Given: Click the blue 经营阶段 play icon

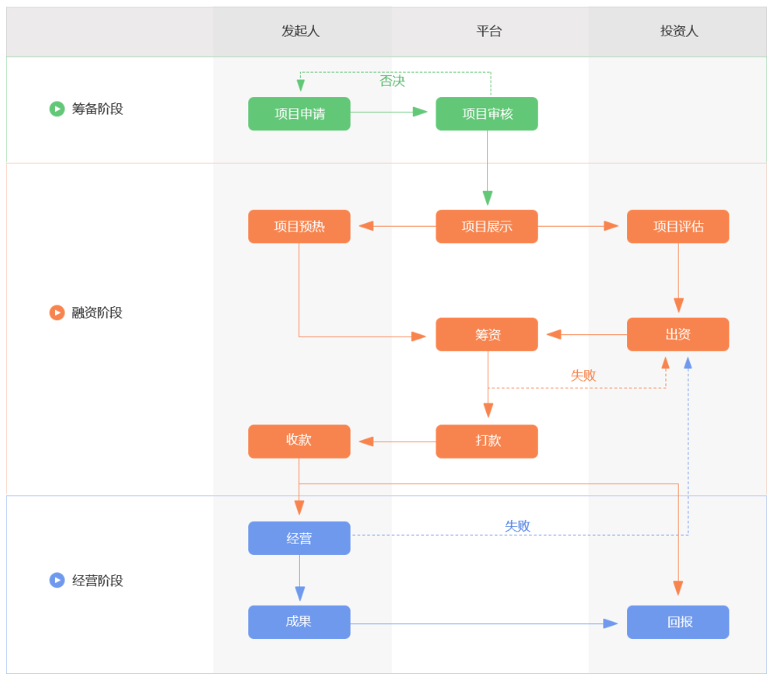Looking at the screenshot, I should point(57,580).
